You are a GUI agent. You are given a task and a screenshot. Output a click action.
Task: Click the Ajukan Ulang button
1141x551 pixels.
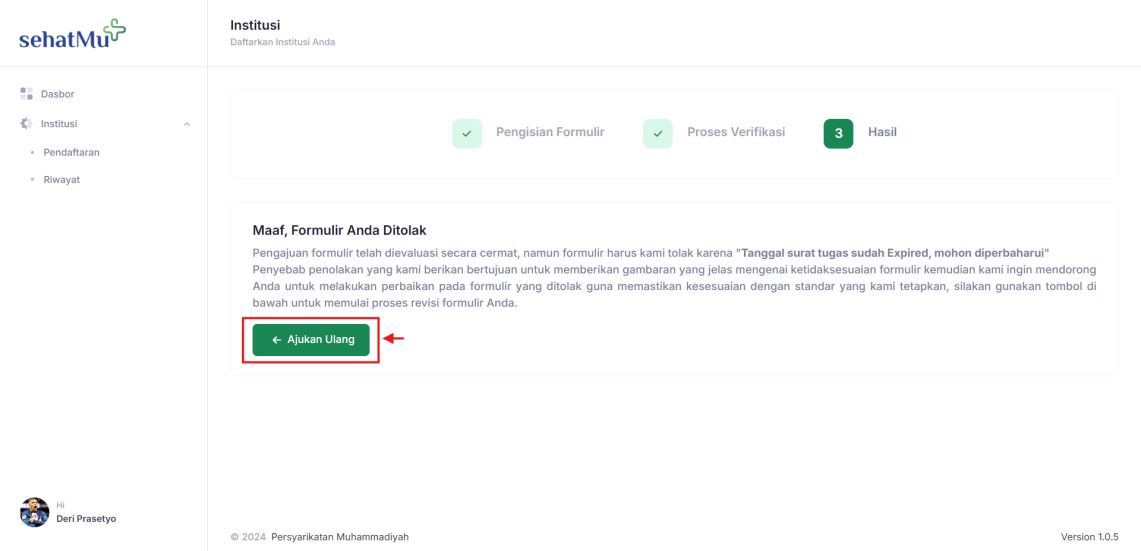tap(311, 340)
